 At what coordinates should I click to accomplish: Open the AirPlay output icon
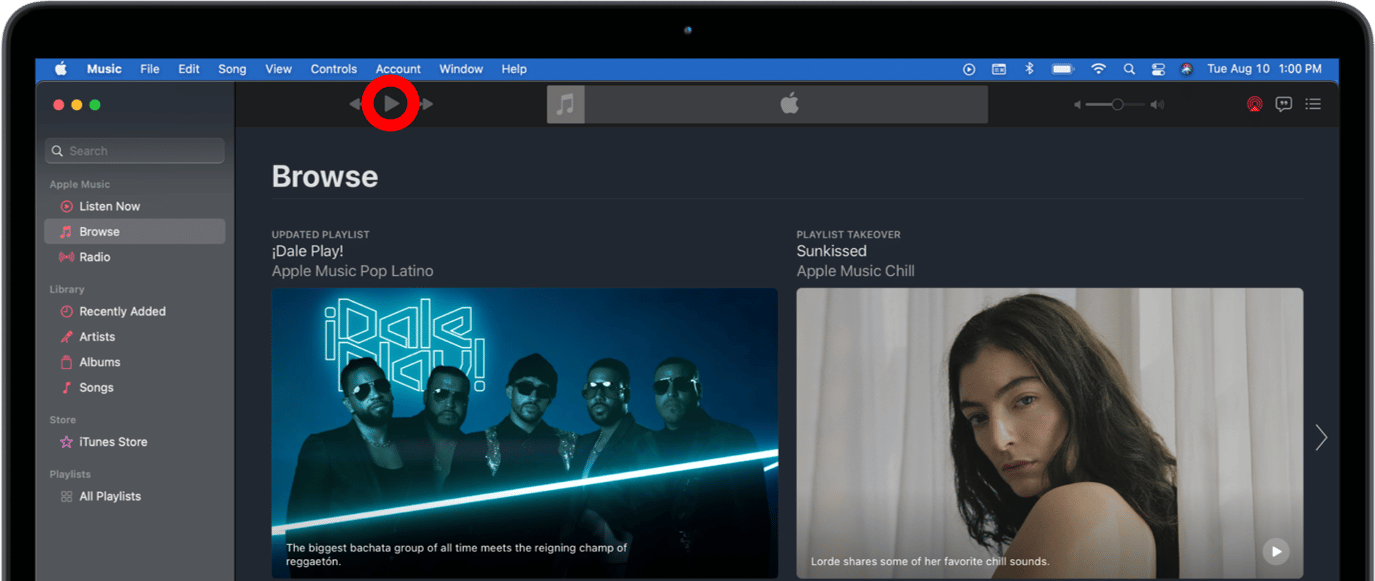(1254, 104)
